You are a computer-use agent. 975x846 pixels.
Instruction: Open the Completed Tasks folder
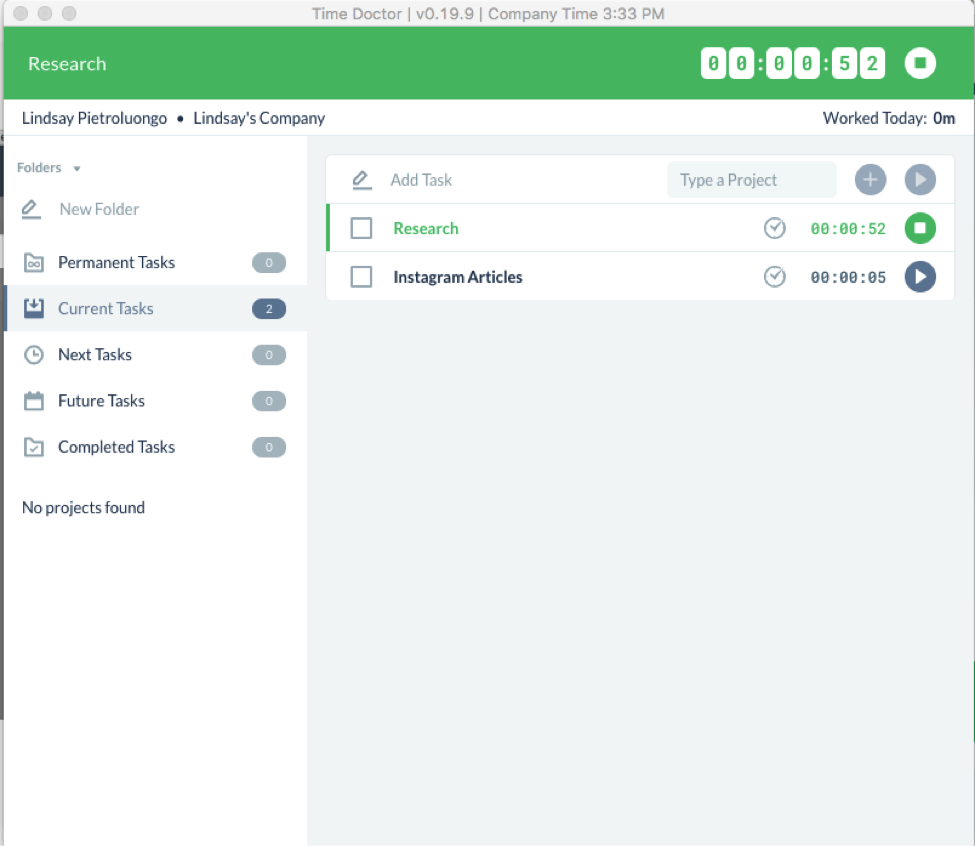point(155,447)
